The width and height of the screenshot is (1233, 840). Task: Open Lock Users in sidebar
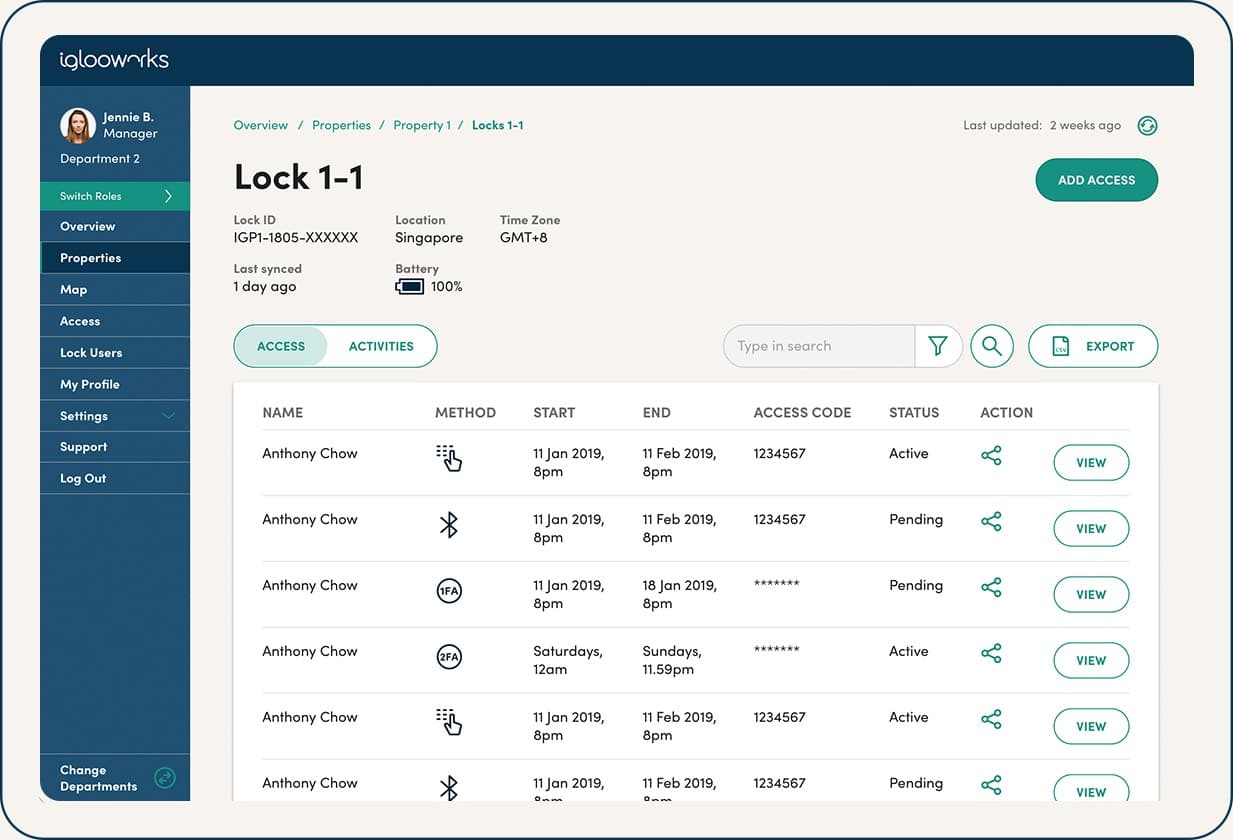(x=115, y=352)
